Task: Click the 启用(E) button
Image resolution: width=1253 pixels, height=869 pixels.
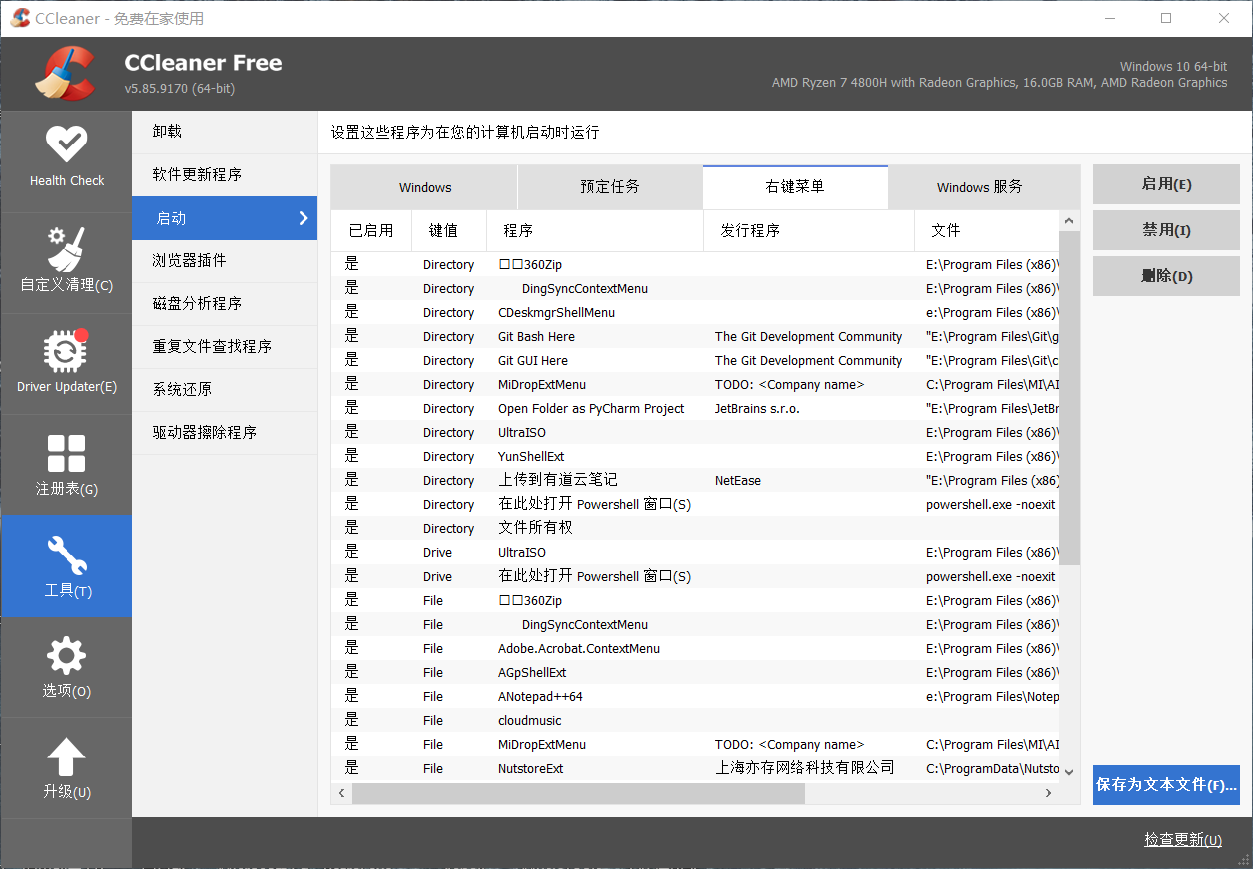Action: pyautogui.click(x=1166, y=184)
